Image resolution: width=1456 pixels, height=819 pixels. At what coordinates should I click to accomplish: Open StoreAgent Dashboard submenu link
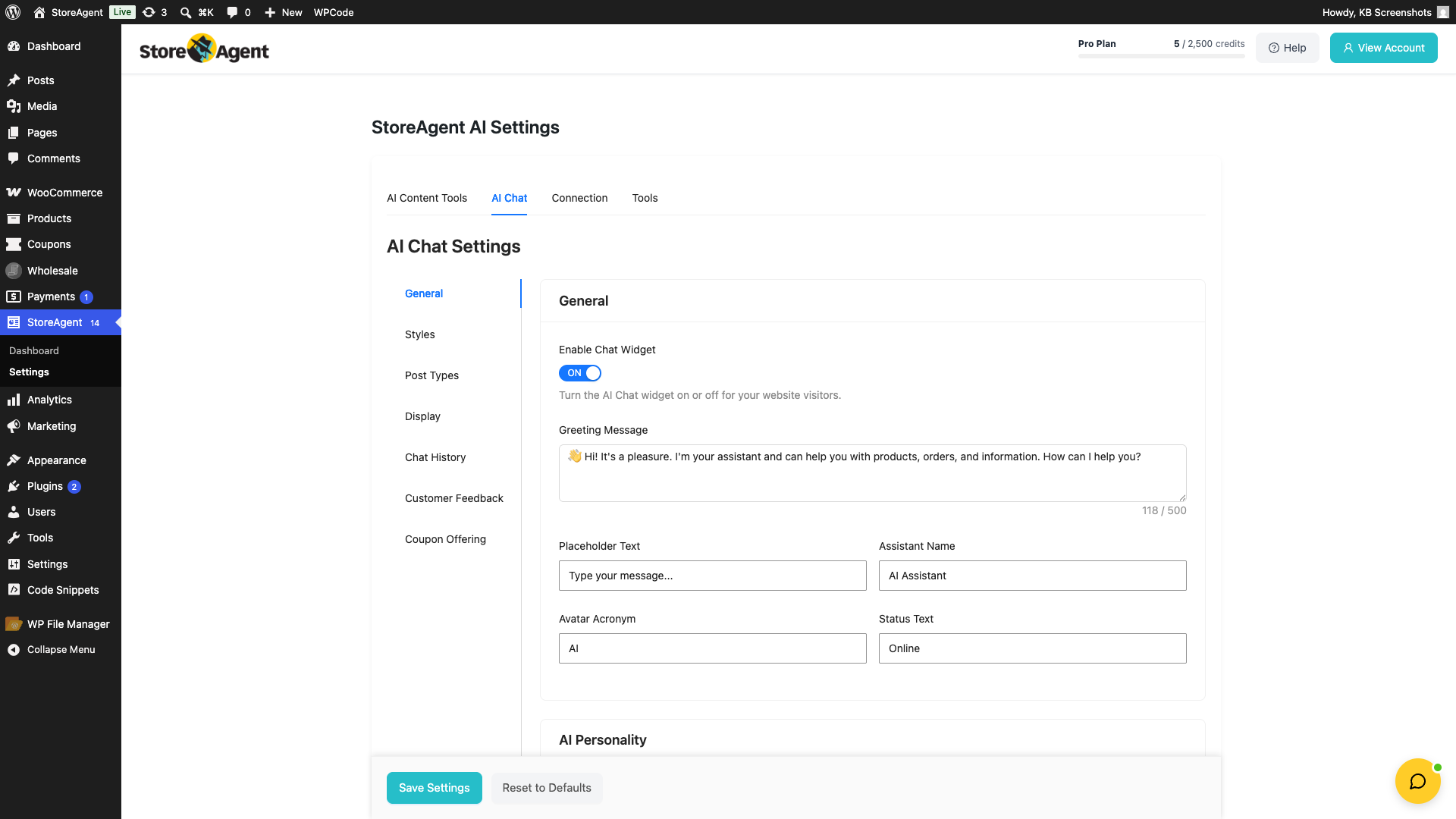(x=34, y=350)
